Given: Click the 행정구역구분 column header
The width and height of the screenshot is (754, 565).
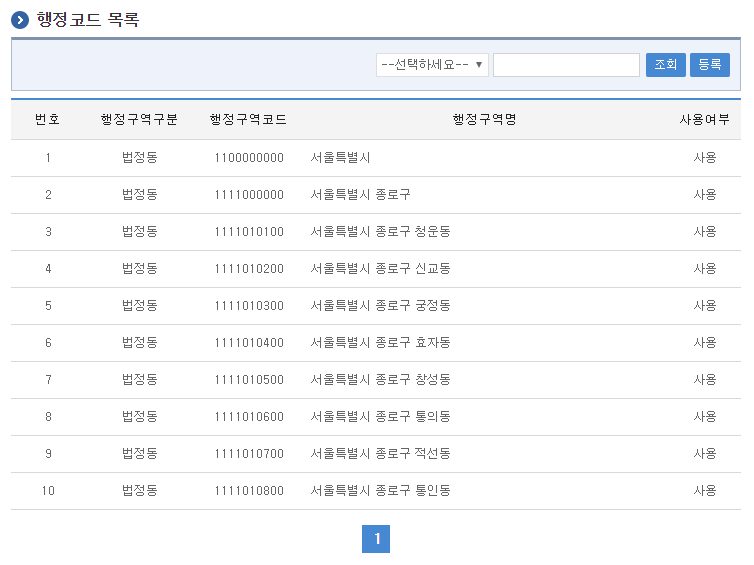Looking at the screenshot, I should click(139, 120).
